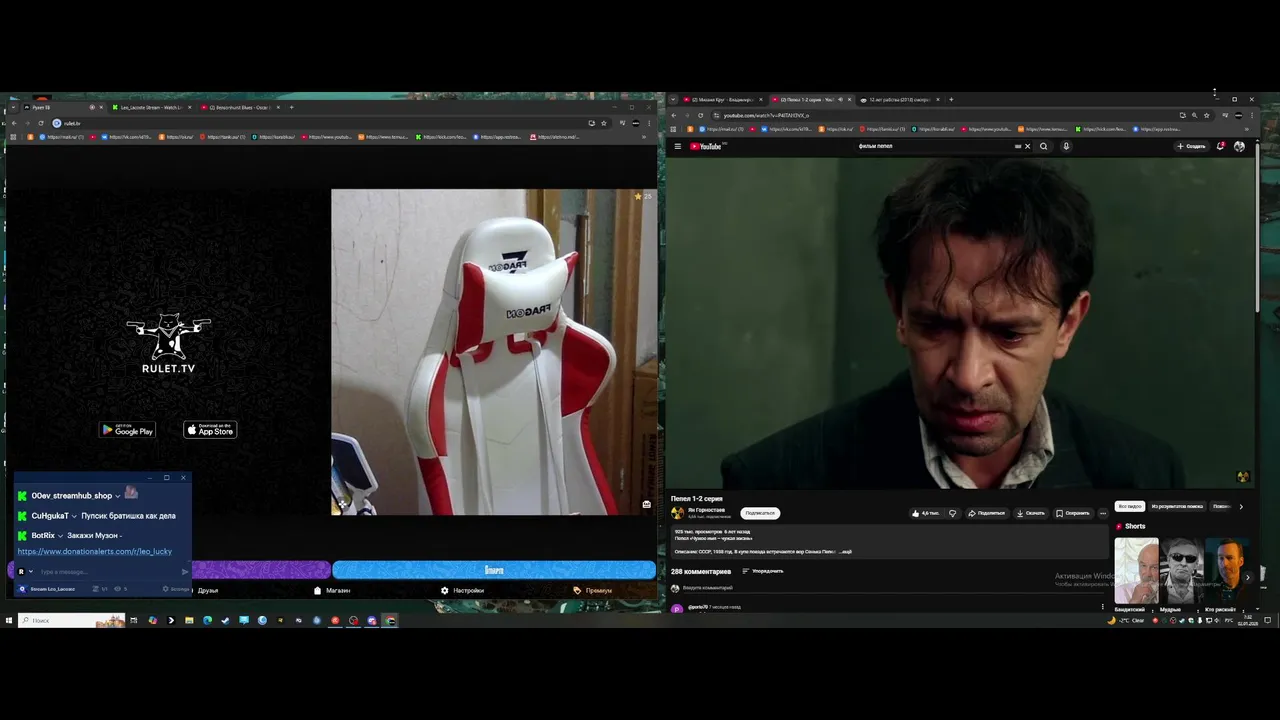This screenshot has height=720, width=1280.
Task: Open new tab in YouTube browser window
Action: coord(951,99)
